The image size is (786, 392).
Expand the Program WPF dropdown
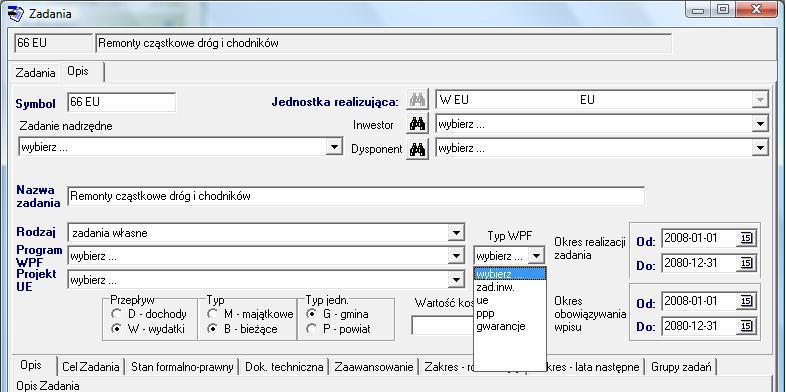(456, 256)
